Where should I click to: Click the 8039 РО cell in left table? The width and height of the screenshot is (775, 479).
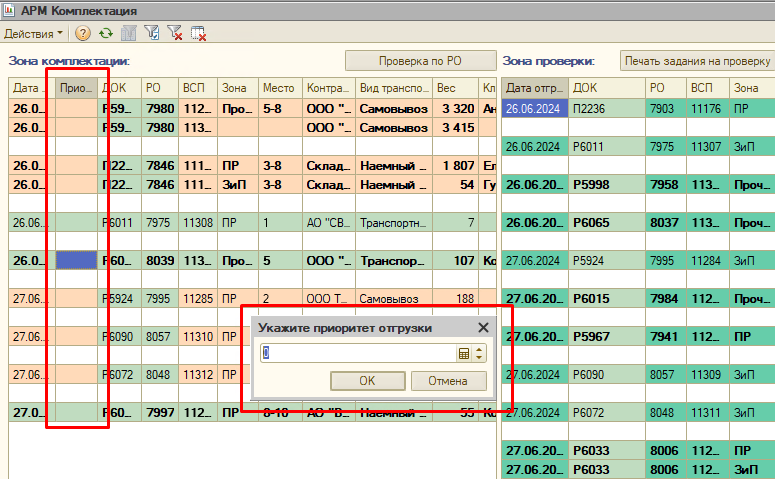click(160, 261)
